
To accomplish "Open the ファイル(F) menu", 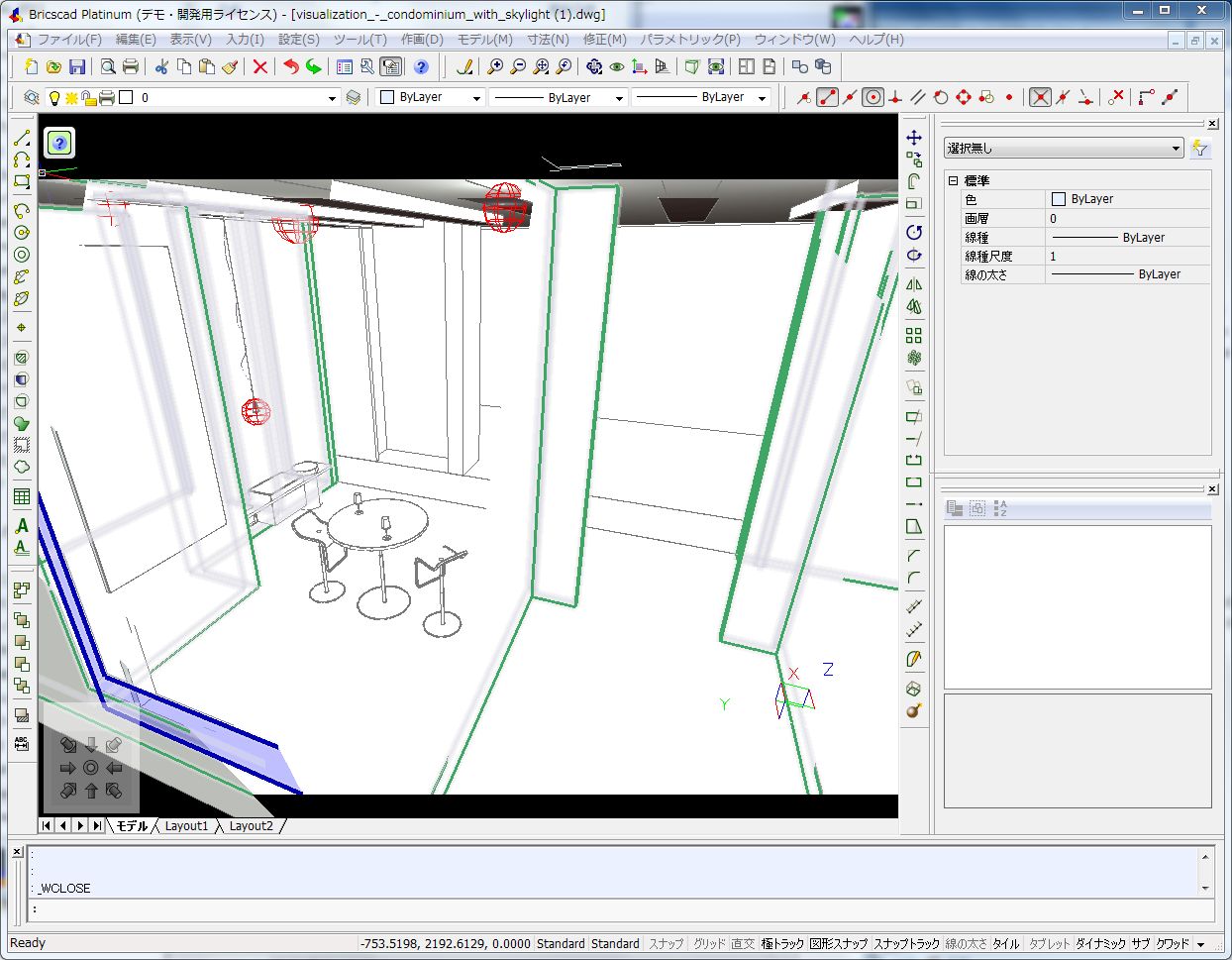I will 69,40.
